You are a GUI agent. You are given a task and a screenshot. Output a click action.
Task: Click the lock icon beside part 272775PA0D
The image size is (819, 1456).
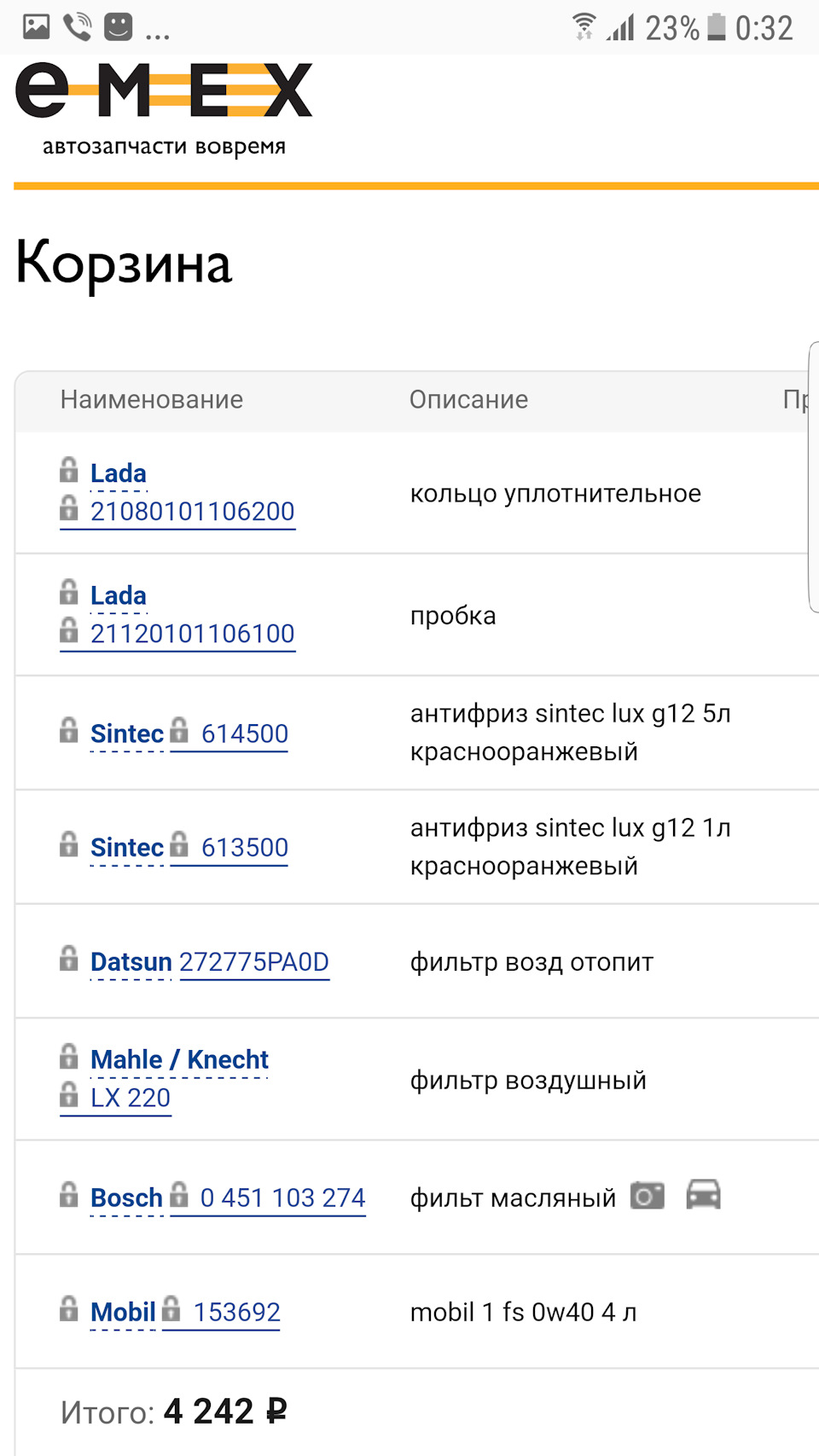[69, 960]
